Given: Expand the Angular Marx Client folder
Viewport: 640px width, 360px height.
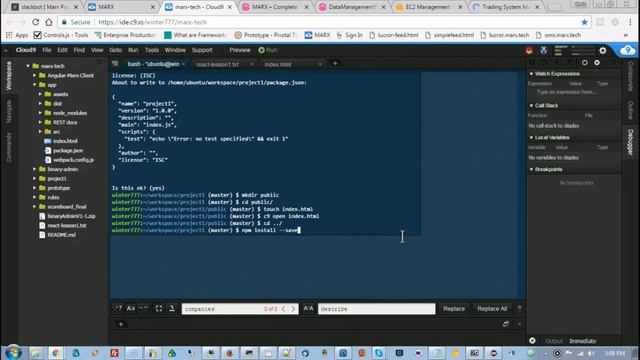Looking at the screenshot, I should coord(35,76).
